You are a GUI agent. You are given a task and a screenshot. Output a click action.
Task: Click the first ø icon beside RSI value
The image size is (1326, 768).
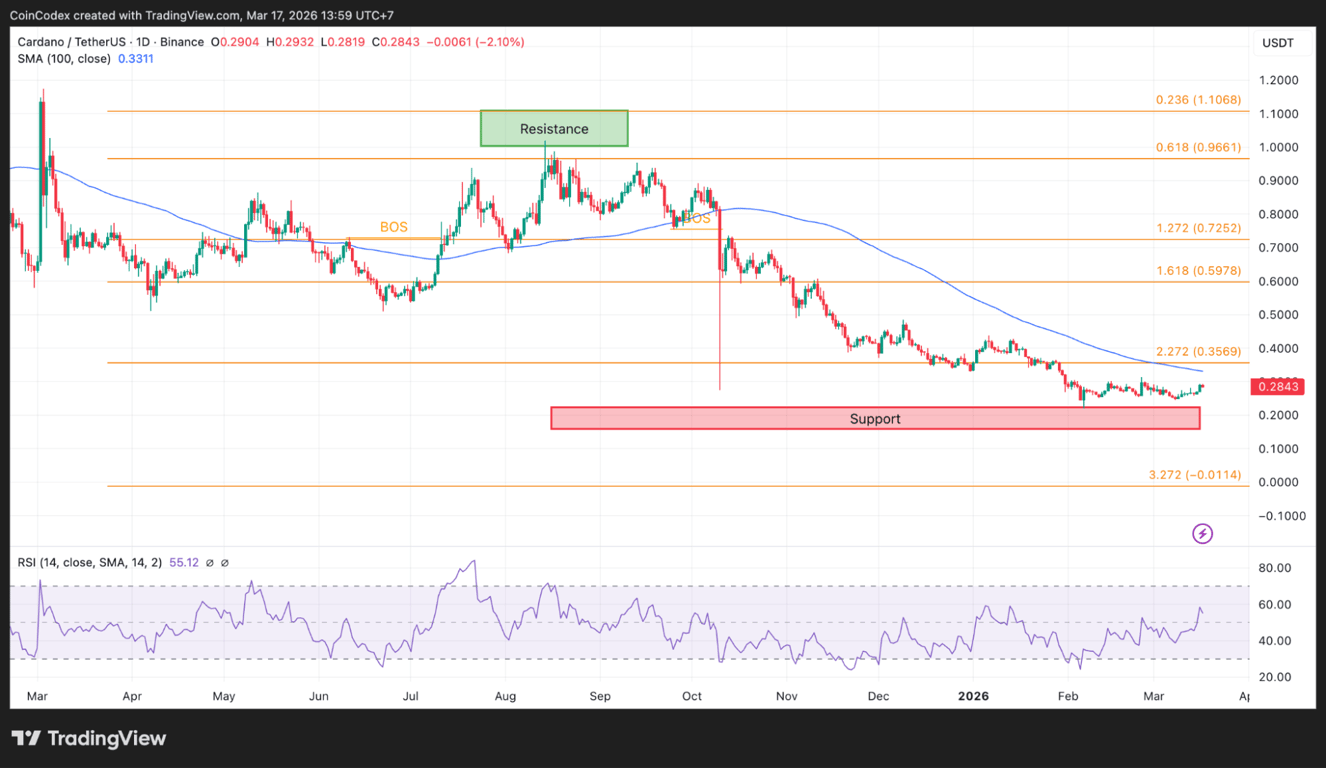pos(209,563)
